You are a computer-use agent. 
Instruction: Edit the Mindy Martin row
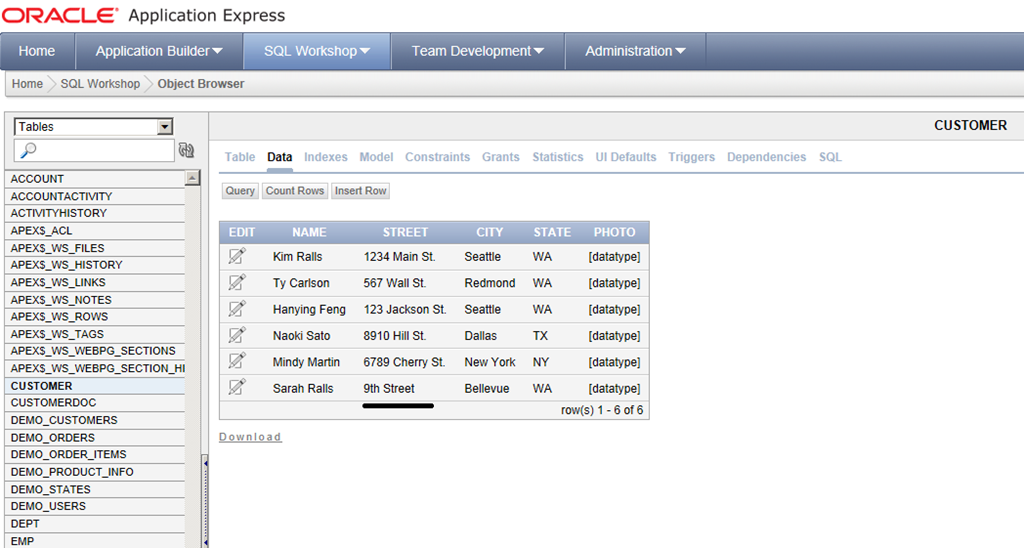[237, 361]
